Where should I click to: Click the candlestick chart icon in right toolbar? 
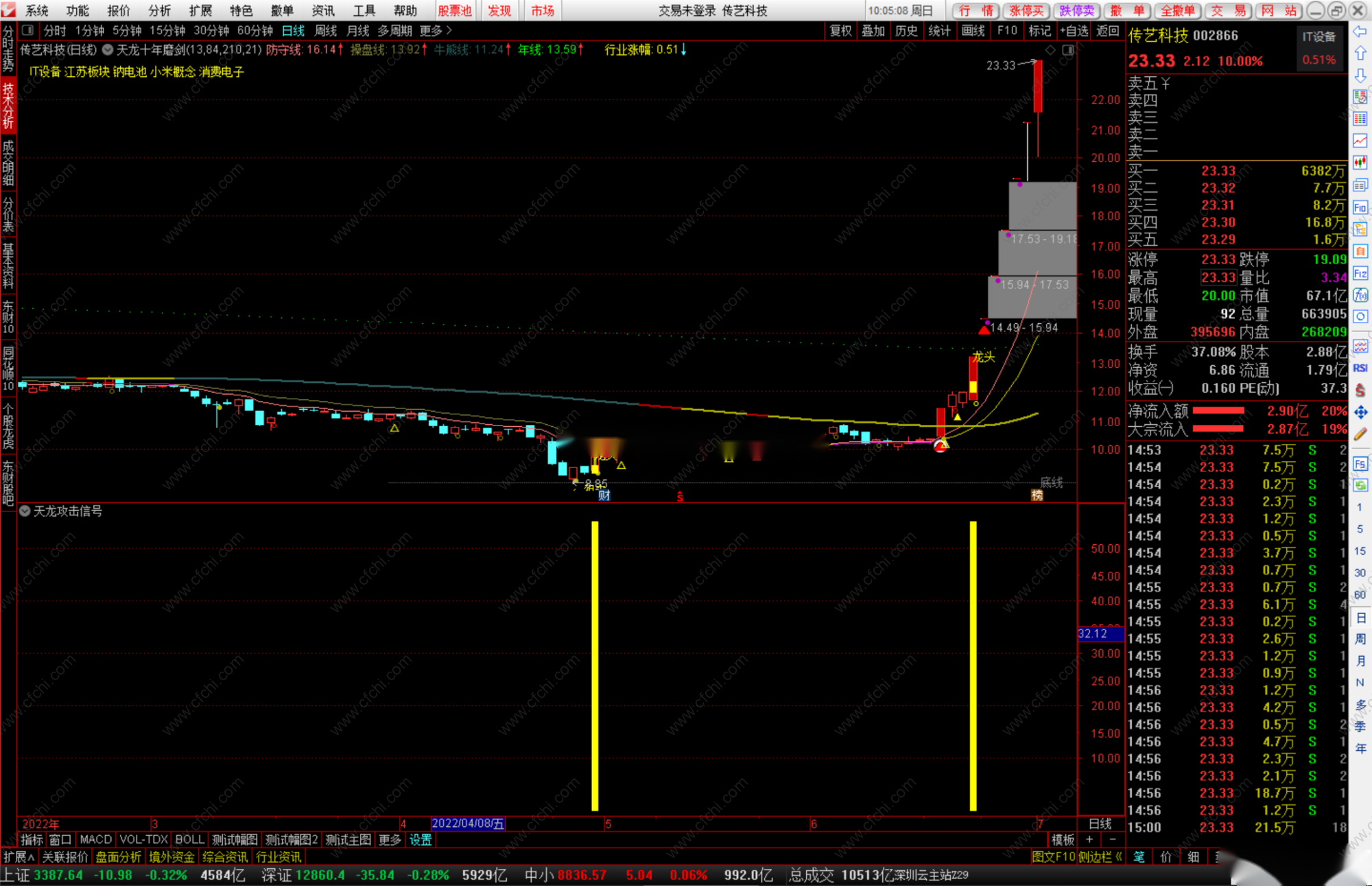pos(1360,163)
